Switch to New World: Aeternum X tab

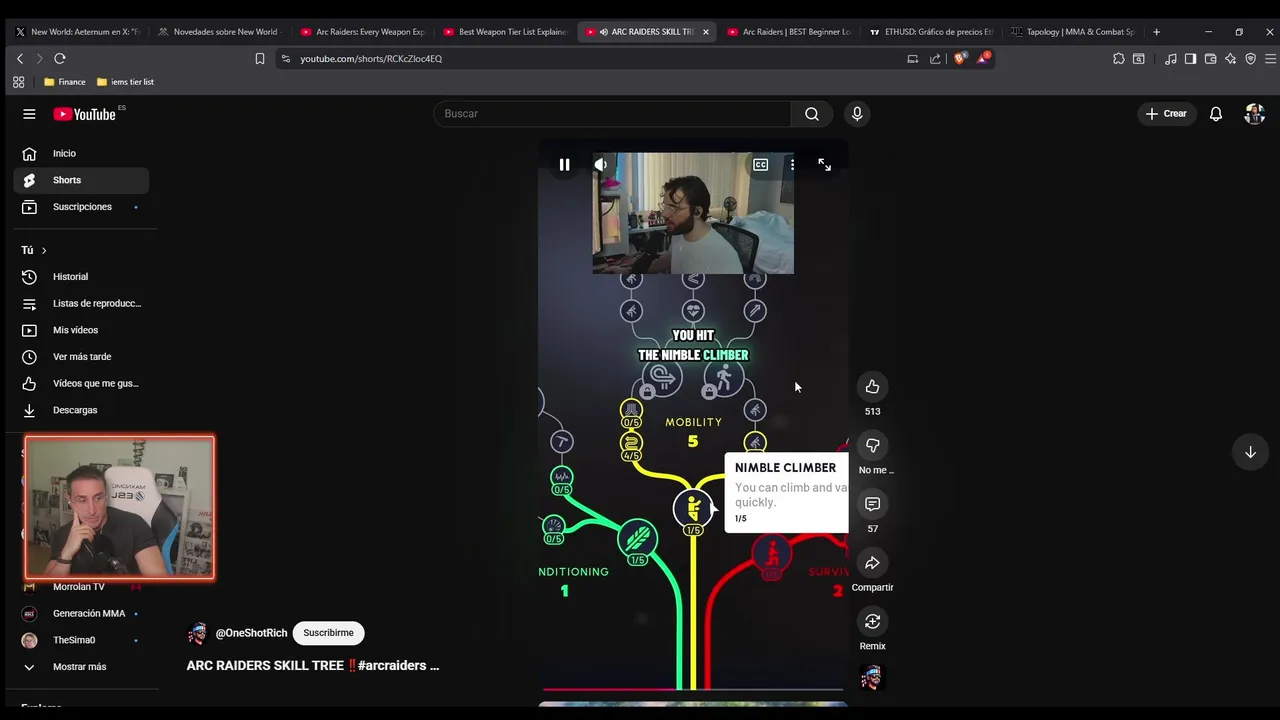[x=78, y=32]
